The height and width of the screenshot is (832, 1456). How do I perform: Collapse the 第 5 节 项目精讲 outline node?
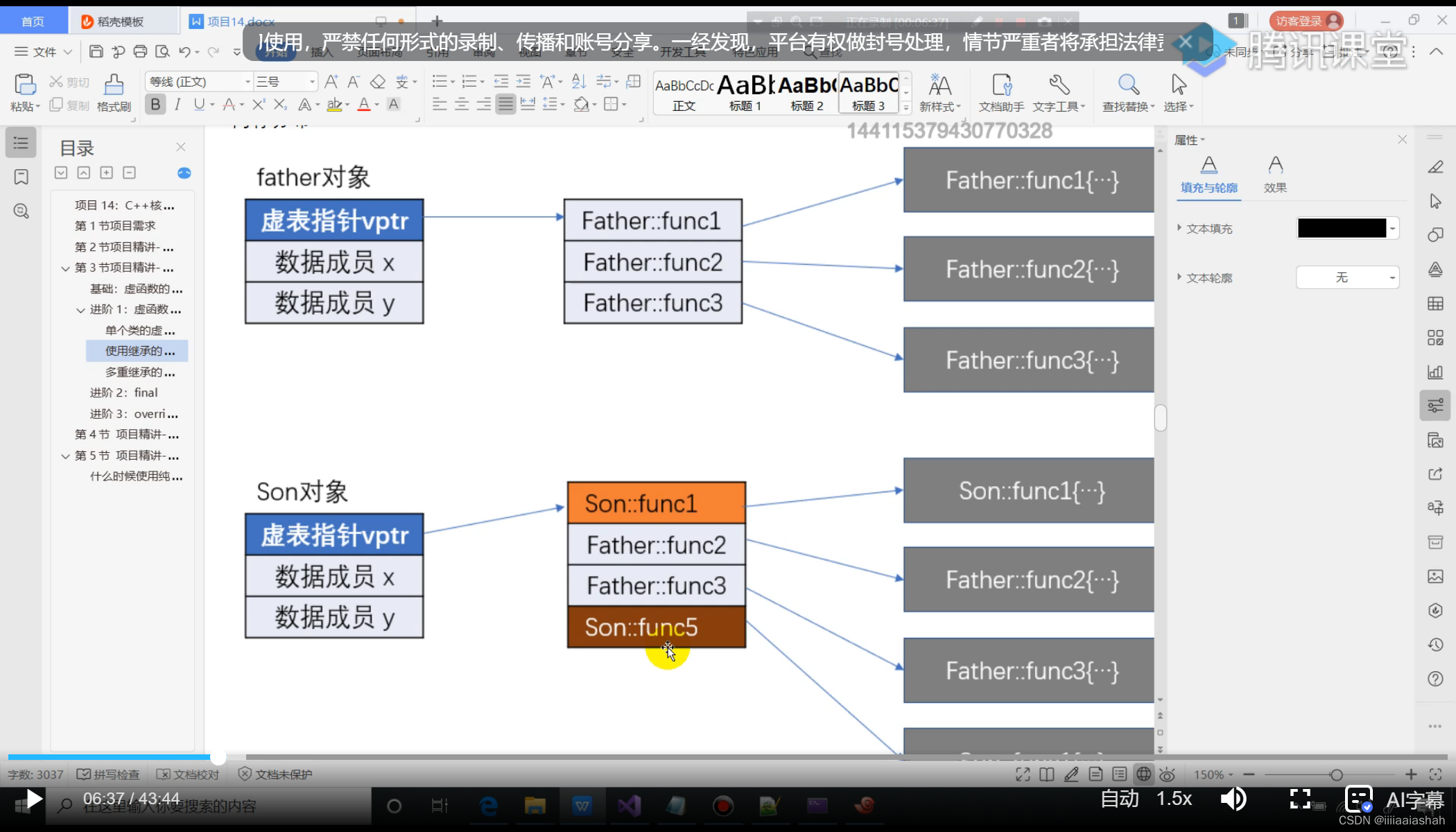tap(65, 456)
